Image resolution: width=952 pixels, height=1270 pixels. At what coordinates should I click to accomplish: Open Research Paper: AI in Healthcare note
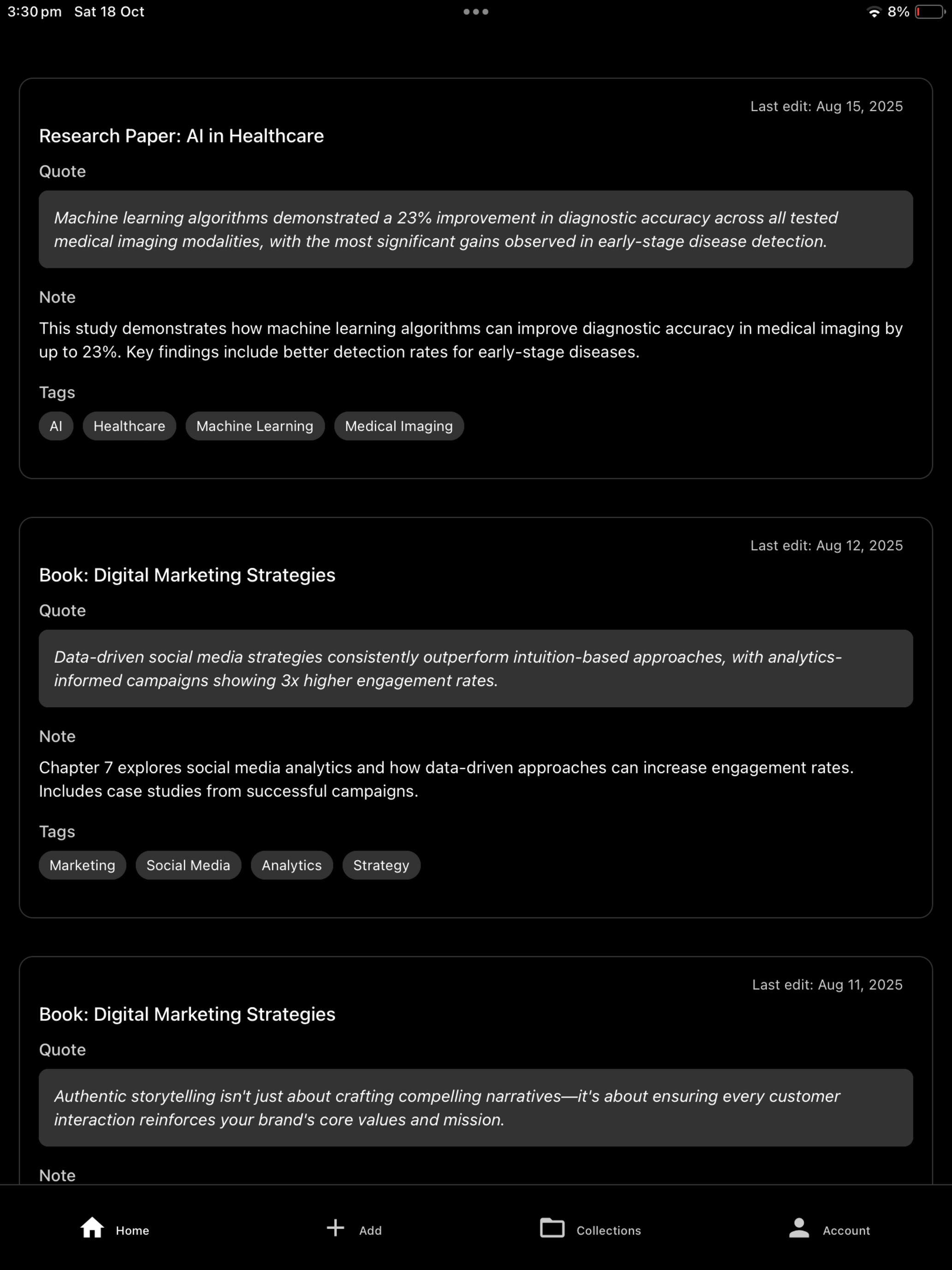coord(181,136)
